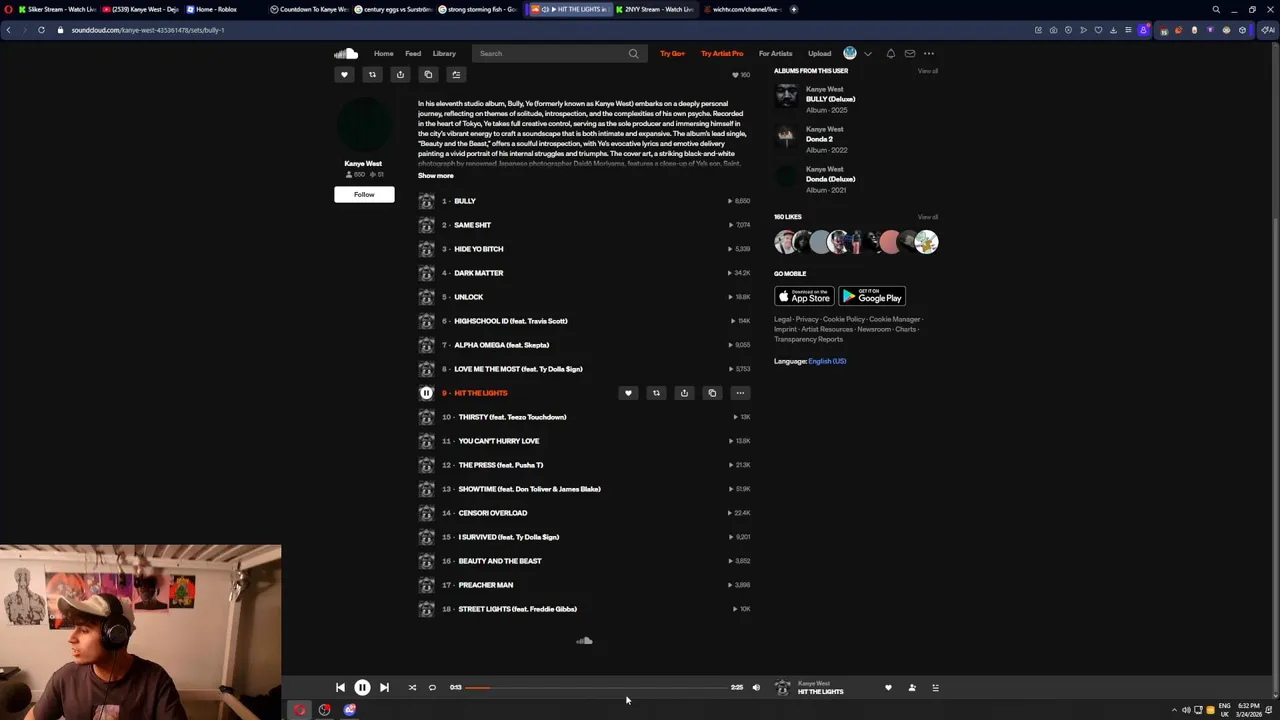Mute the player volume

point(756,688)
